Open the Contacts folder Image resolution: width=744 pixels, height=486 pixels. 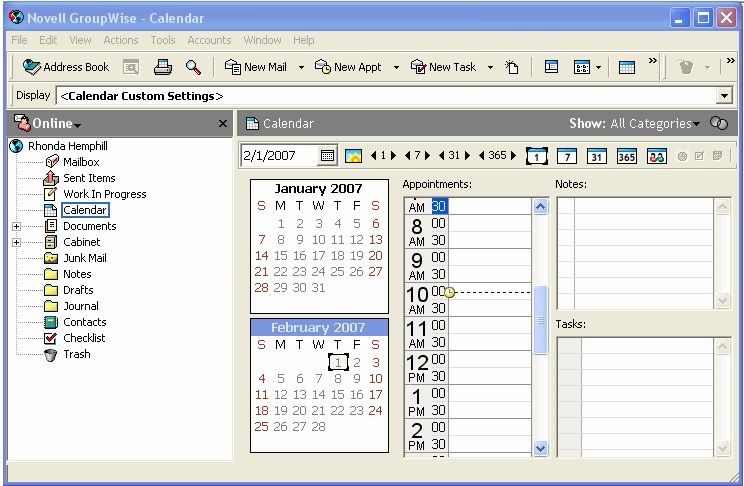pyautogui.click(x=85, y=322)
